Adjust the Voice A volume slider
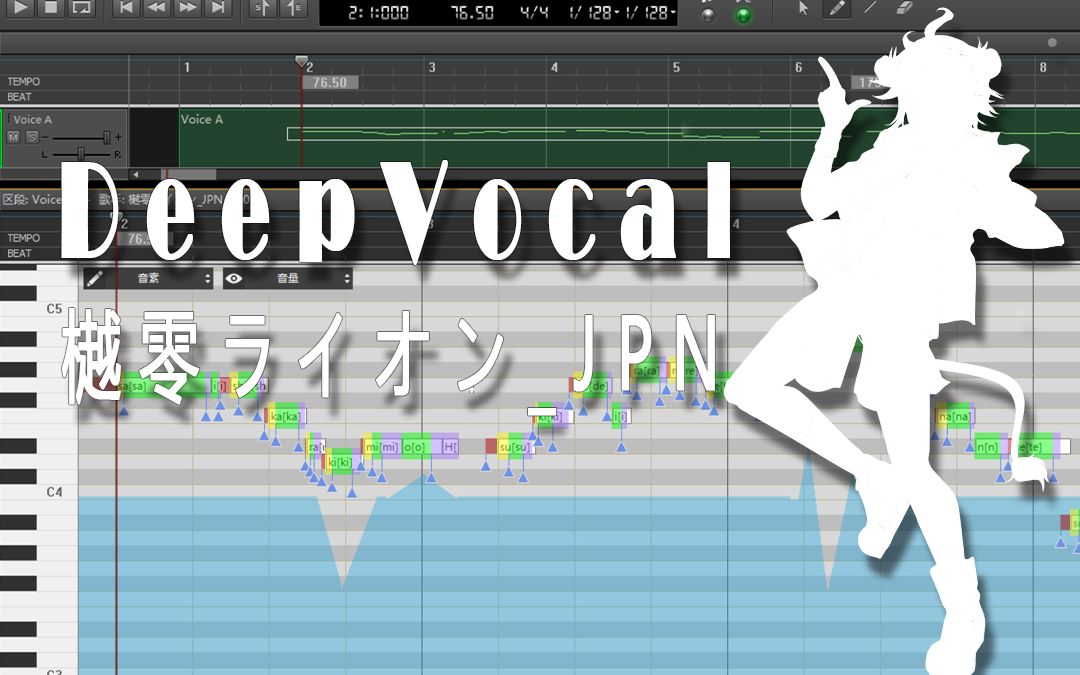The height and width of the screenshot is (675, 1080). pos(107,137)
